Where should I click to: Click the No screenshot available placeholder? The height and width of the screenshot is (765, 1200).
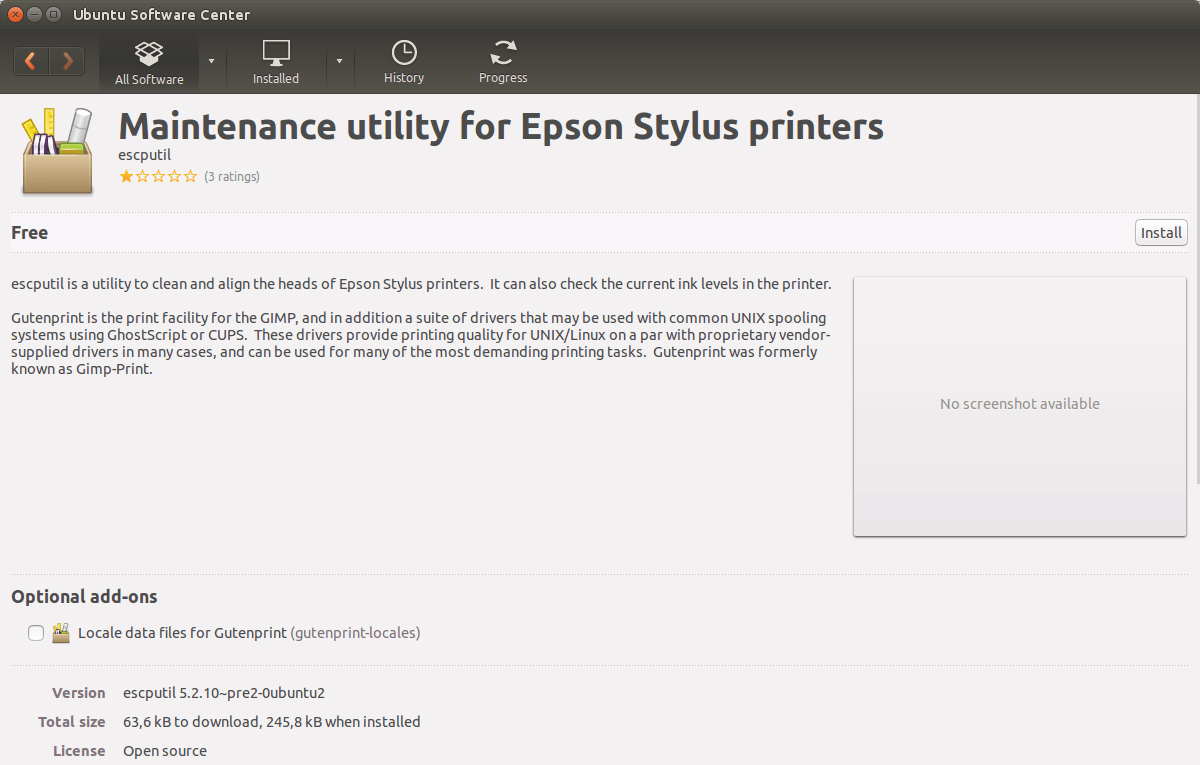click(1019, 405)
